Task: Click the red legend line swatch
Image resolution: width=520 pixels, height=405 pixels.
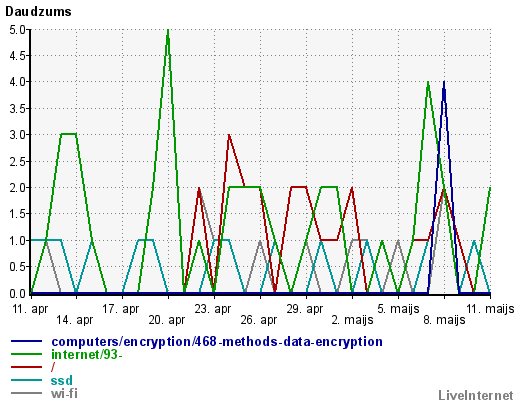Action: point(27,367)
